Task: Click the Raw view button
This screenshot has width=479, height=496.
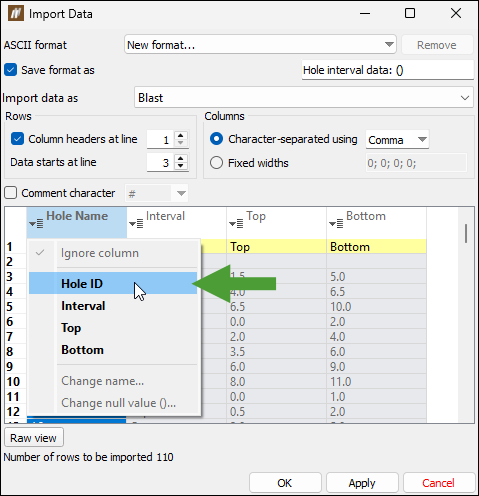Action: pos(34,438)
